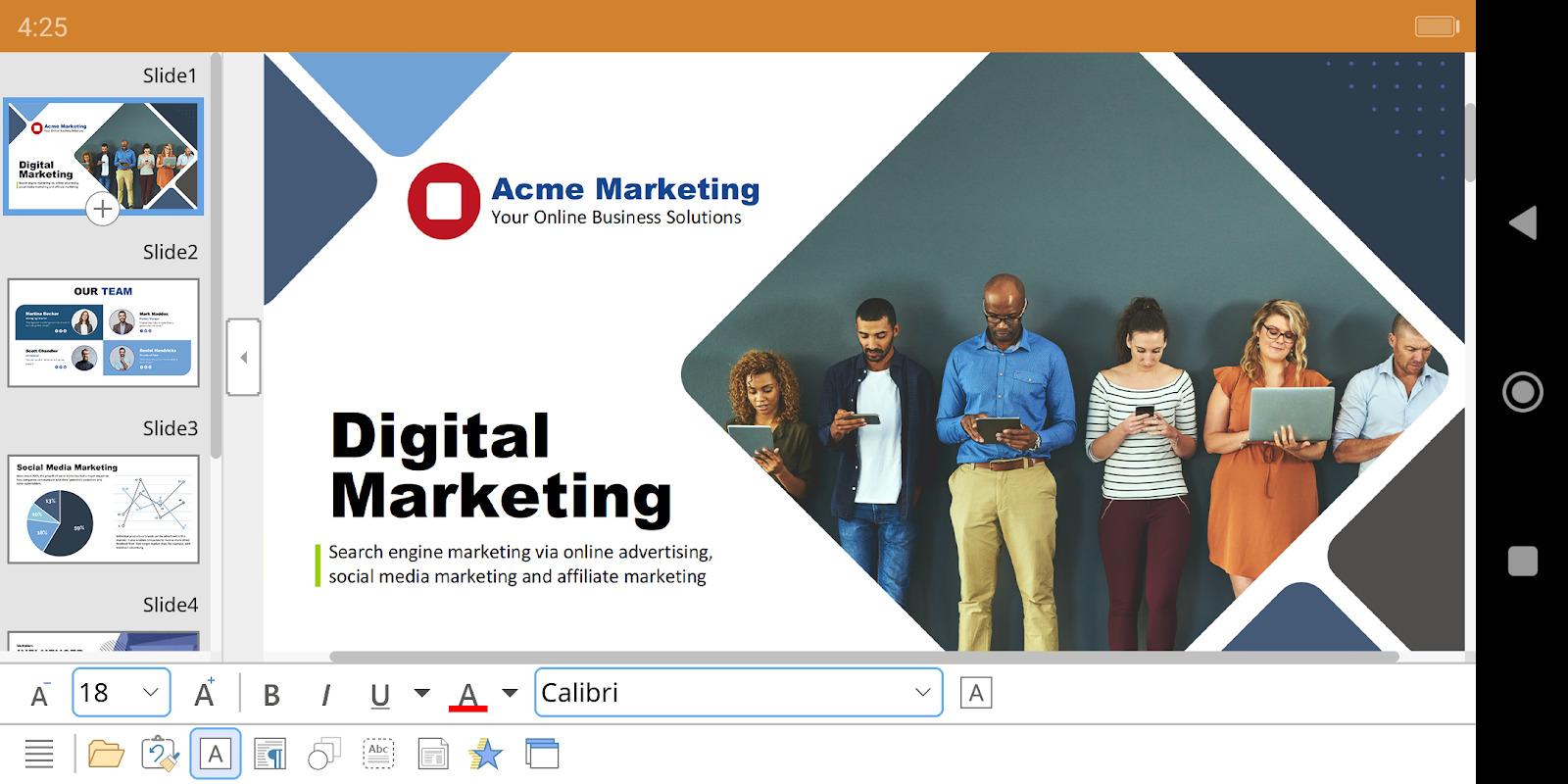Apply the red font color
Image resolution: width=1568 pixels, height=784 pixels.
point(468,695)
